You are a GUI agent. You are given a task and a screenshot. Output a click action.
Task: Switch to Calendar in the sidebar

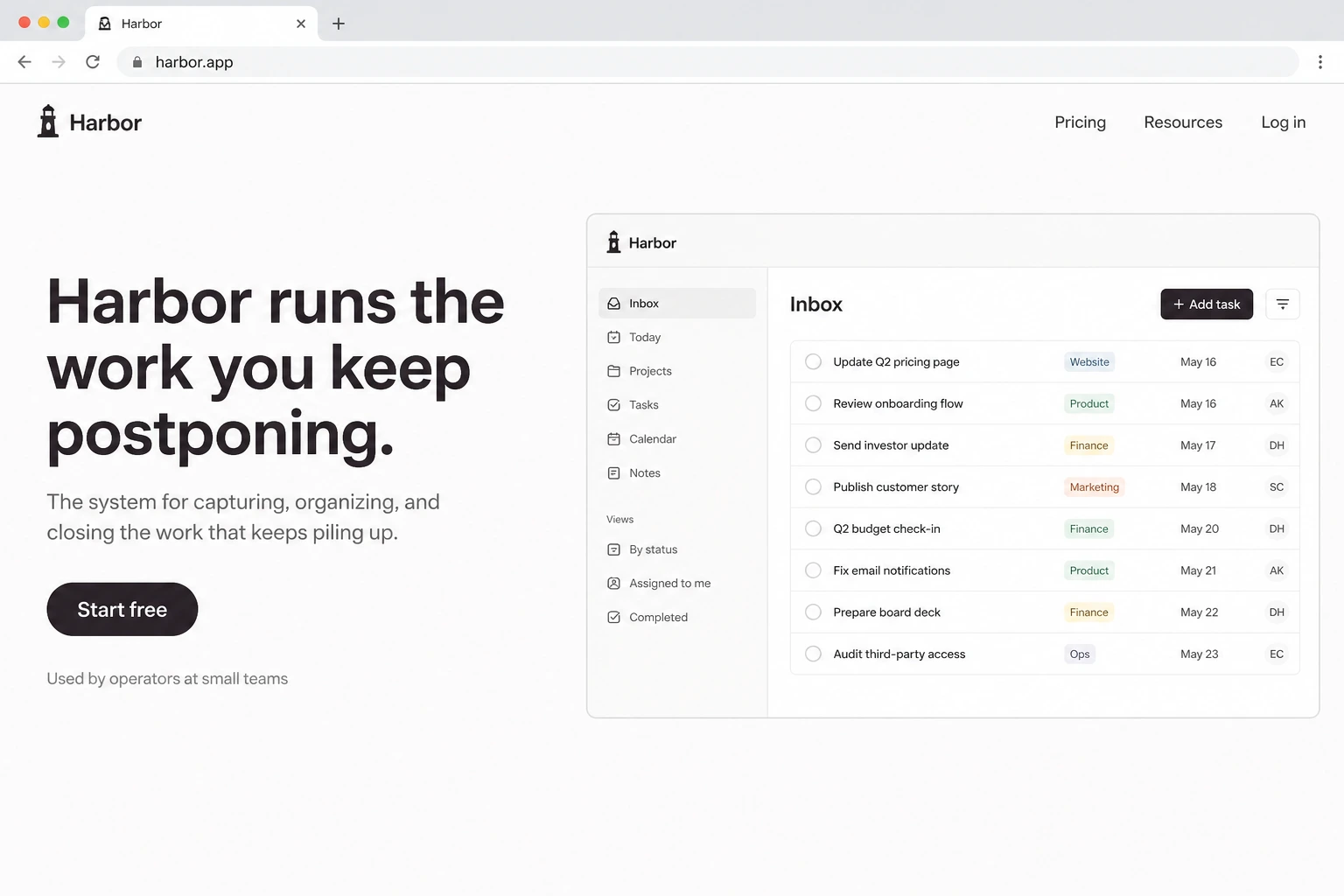click(677, 439)
